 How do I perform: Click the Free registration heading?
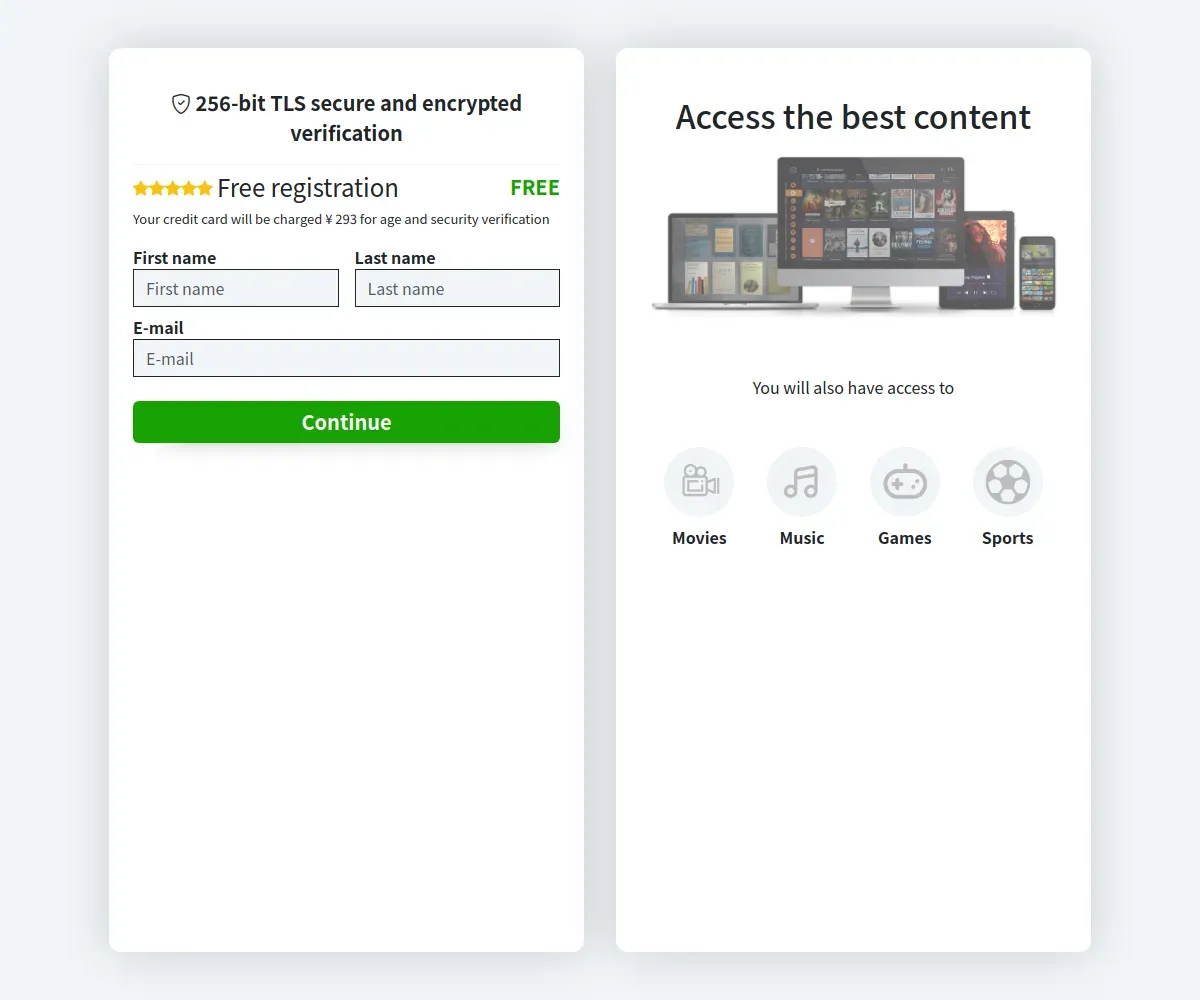[x=308, y=188]
